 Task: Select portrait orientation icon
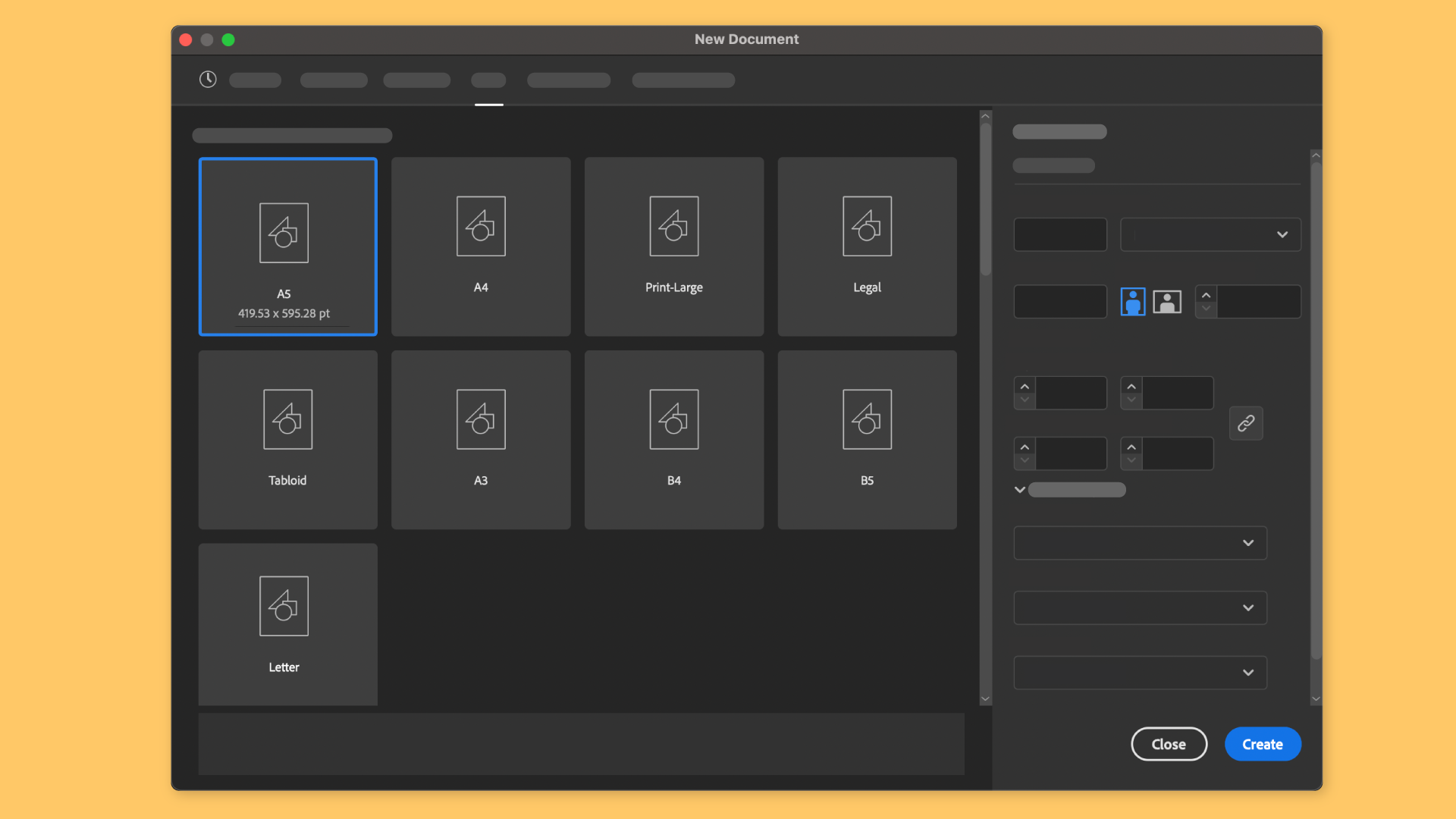pos(1132,302)
